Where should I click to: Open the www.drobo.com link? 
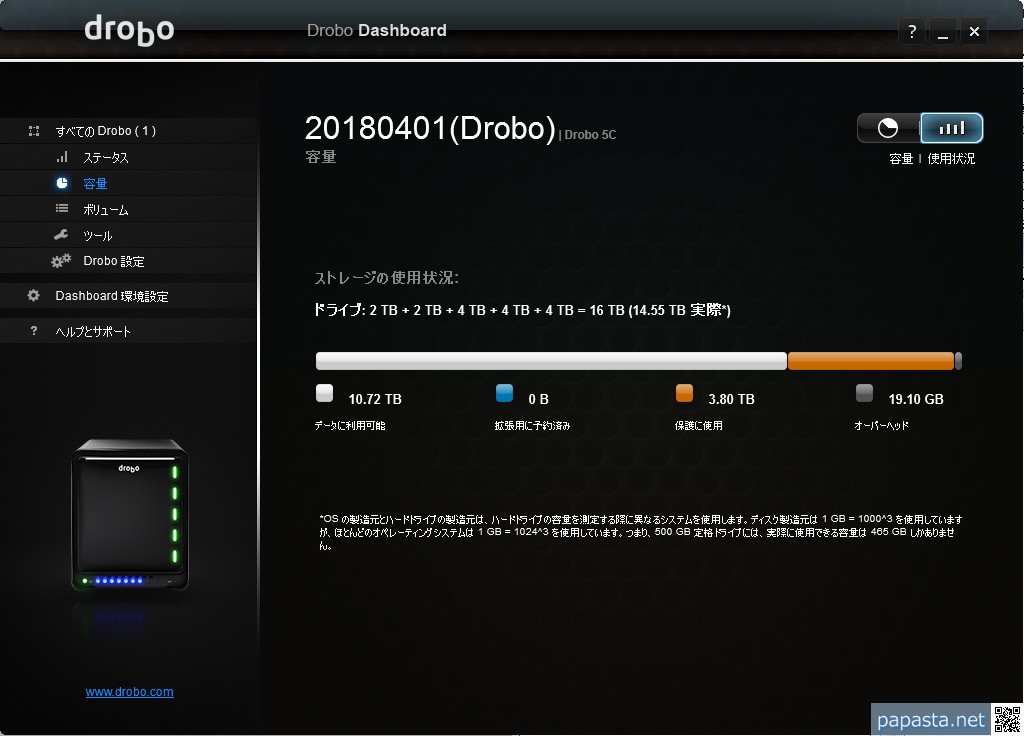(x=129, y=692)
